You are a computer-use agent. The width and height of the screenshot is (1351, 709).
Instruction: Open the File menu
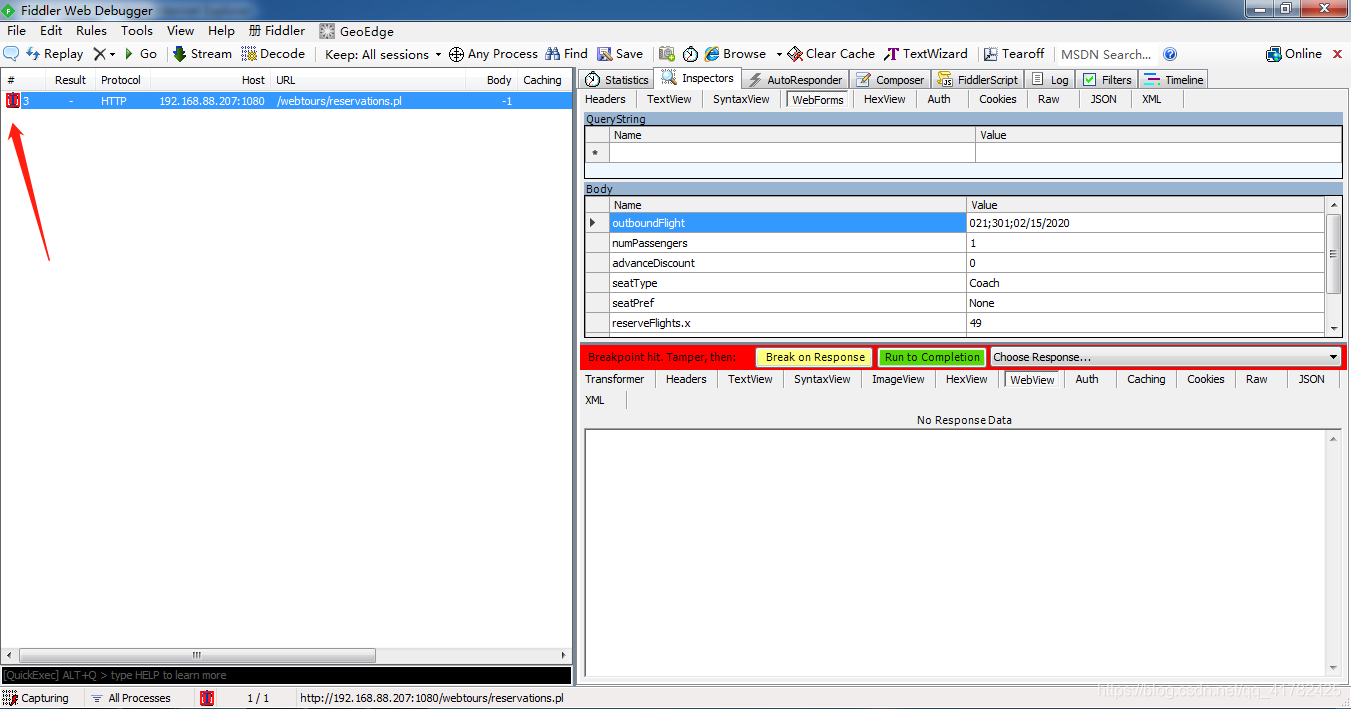(16, 31)
